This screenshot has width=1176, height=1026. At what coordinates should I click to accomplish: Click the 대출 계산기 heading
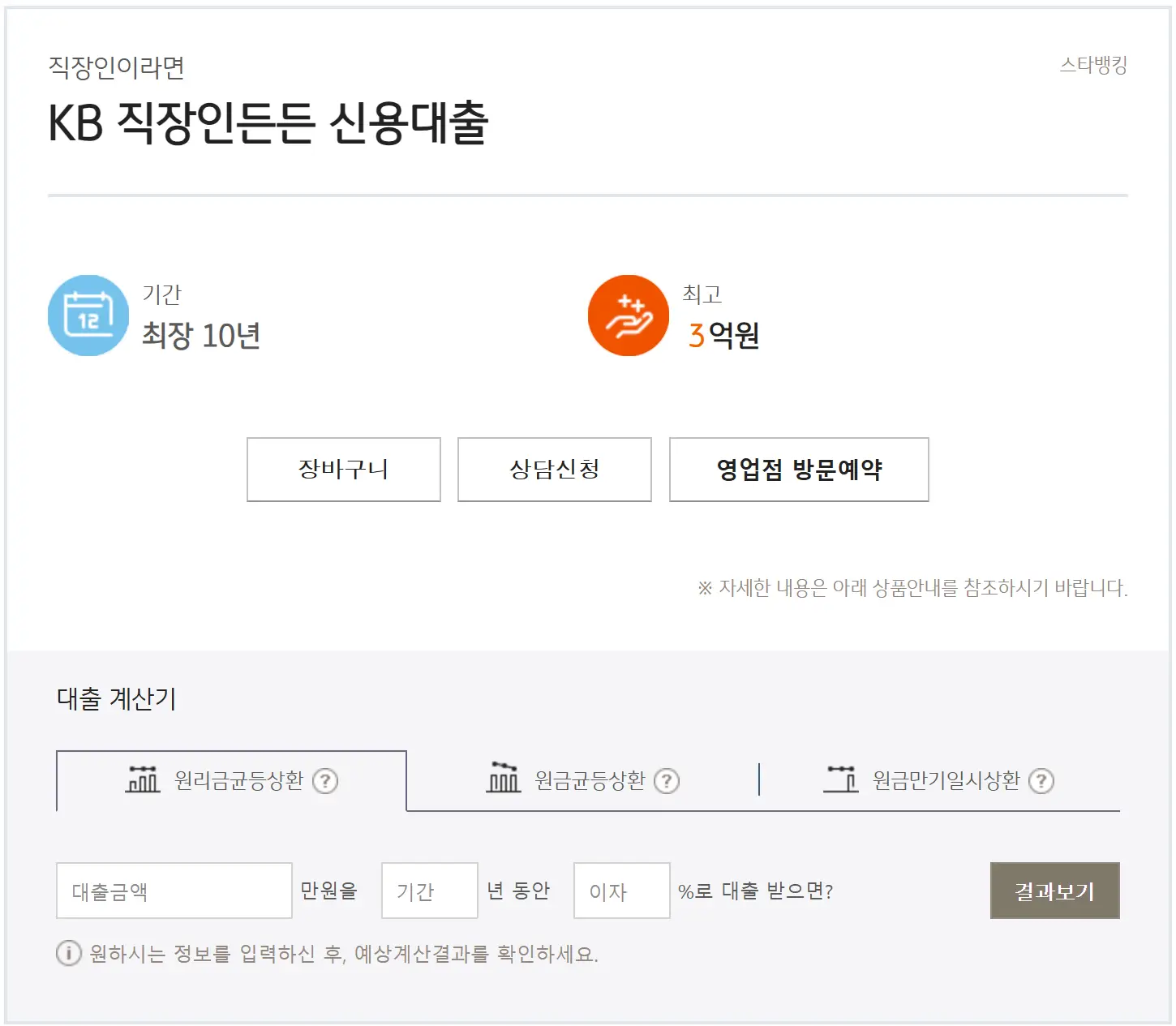[117, 698]
